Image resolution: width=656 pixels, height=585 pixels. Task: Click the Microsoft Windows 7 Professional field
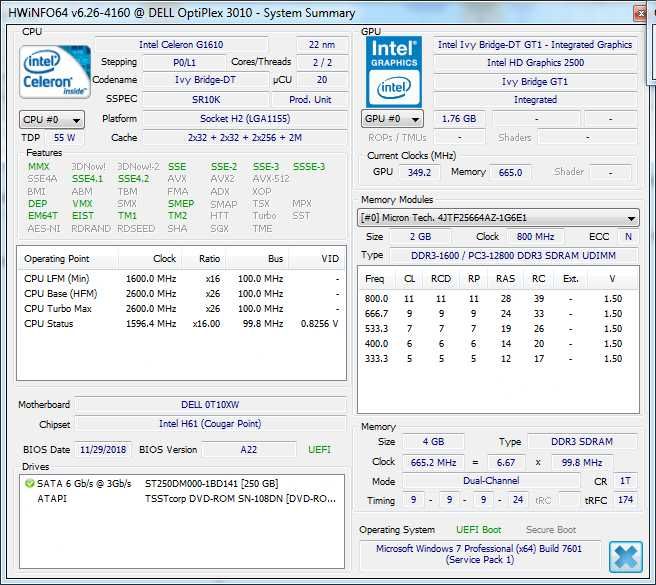(479, 554)
